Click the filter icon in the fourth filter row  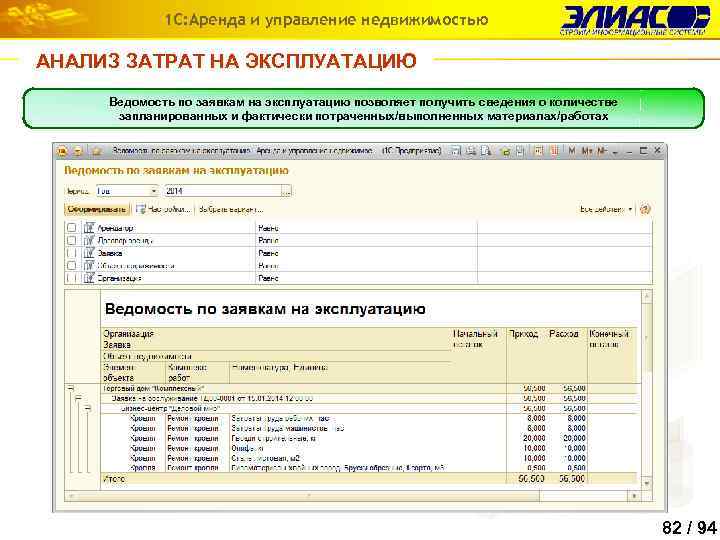click(89, 265)
